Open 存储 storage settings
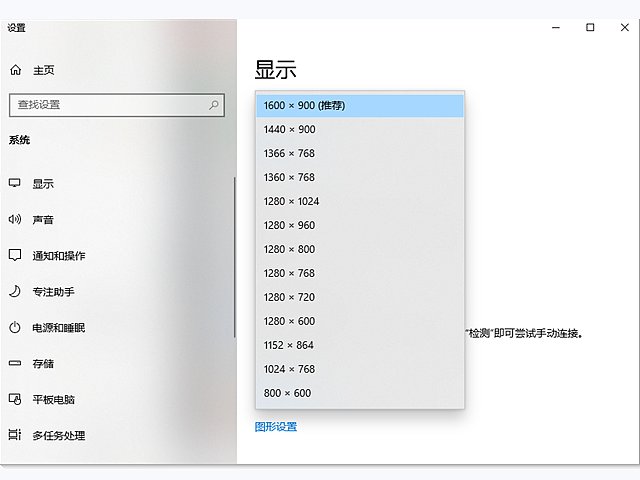 point(43,363)
